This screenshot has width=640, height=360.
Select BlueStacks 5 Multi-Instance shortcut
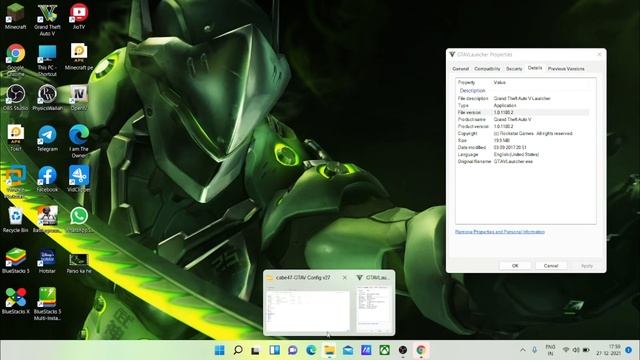click(47, 304)
